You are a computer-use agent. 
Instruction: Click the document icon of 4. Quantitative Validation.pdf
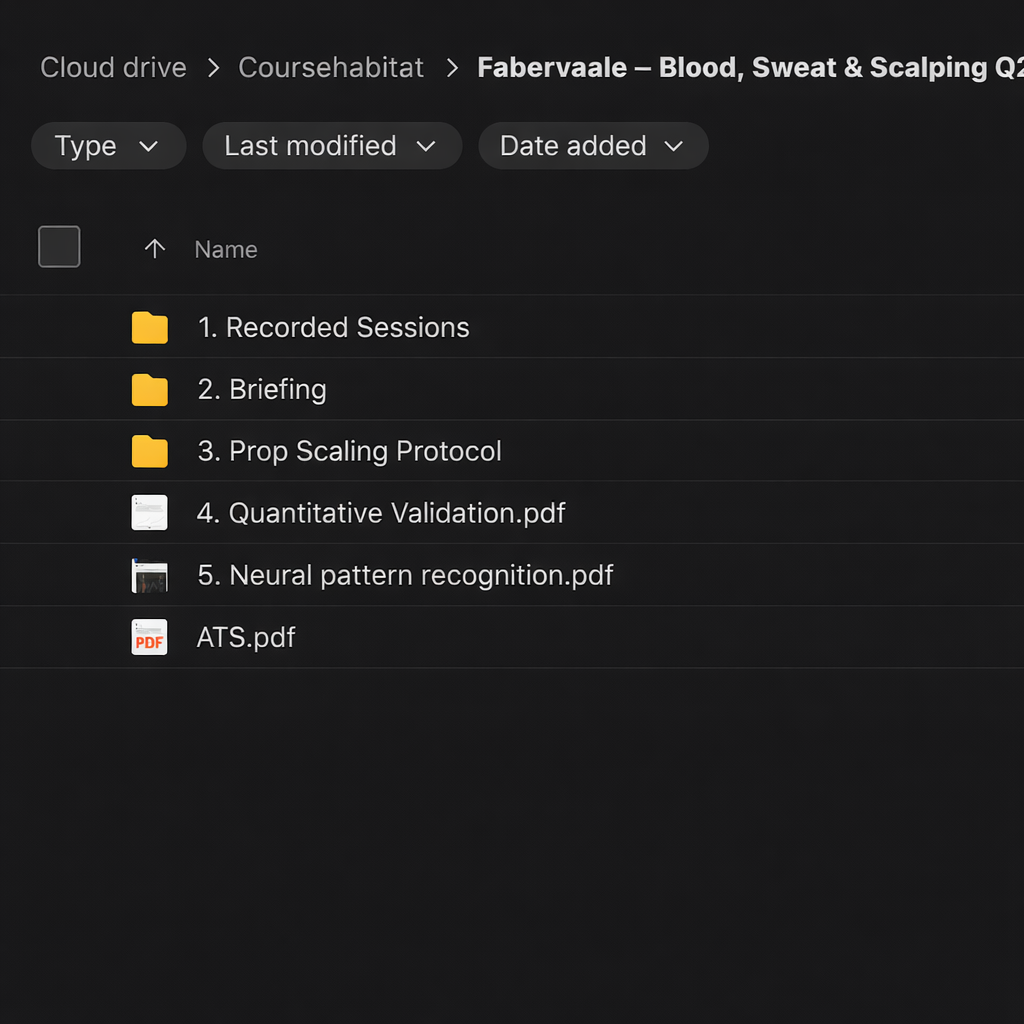(149, 512)
